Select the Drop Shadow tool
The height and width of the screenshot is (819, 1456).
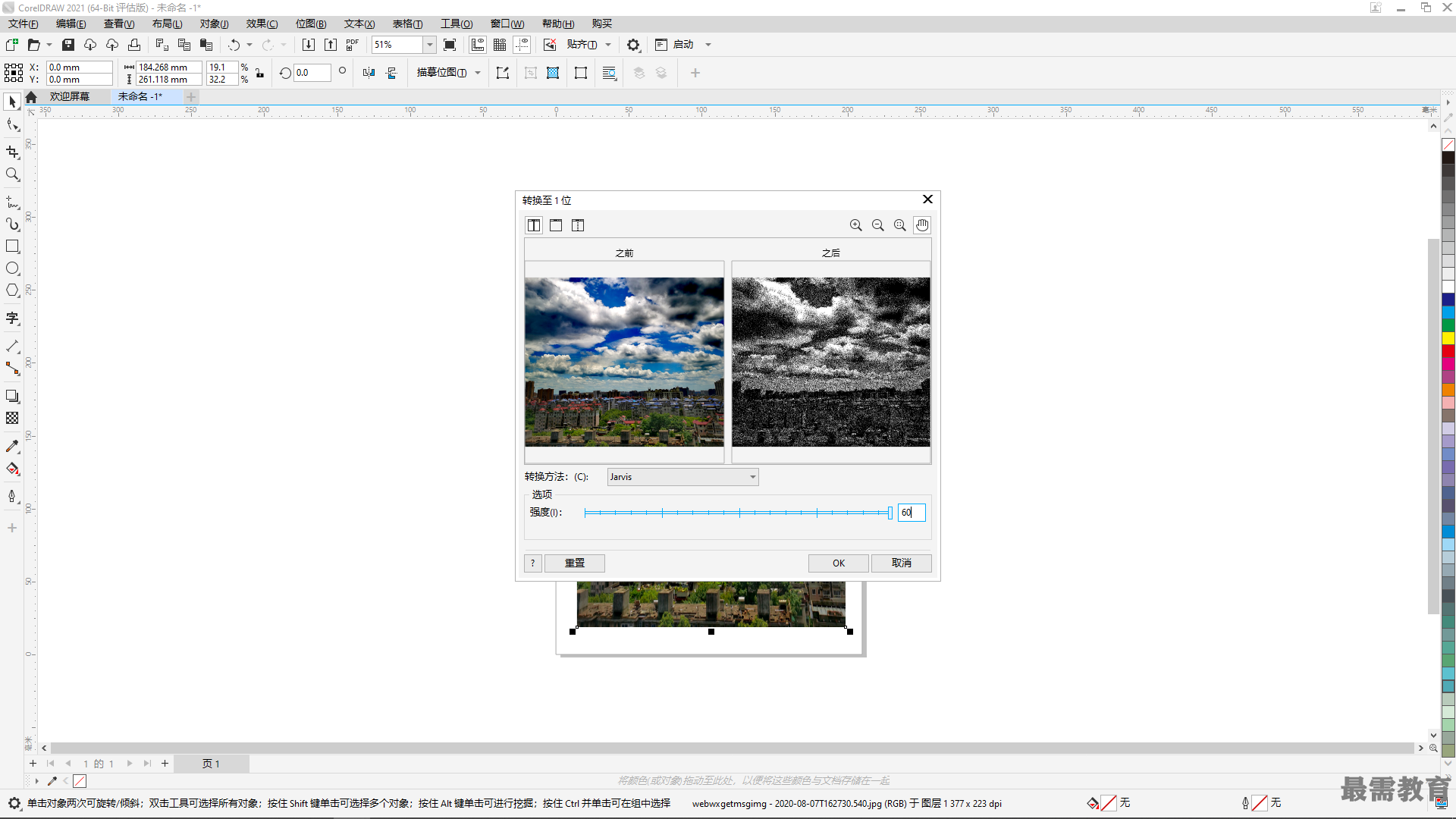click(12, 396)
